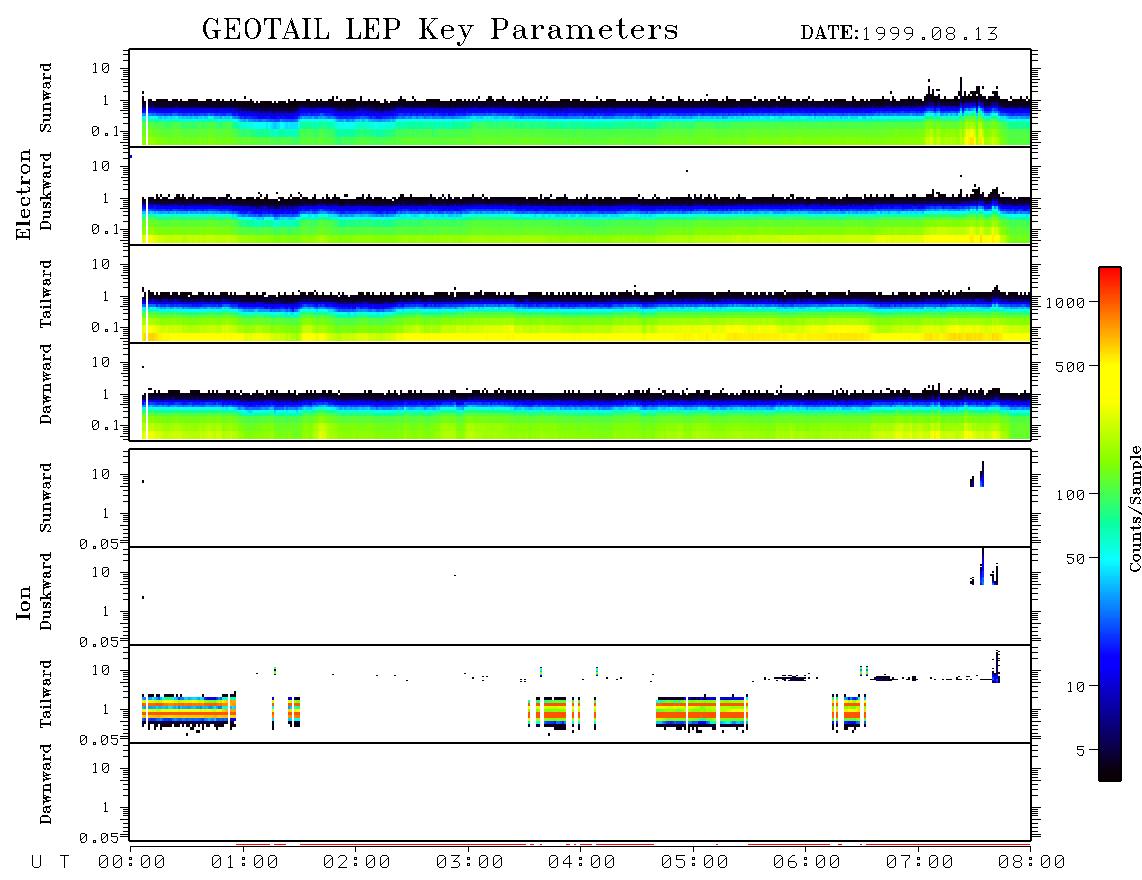Click the Electron Duskward spectrogram panel
The image size is (1142, 880).
pyautogui.click(x=580, y=195)
